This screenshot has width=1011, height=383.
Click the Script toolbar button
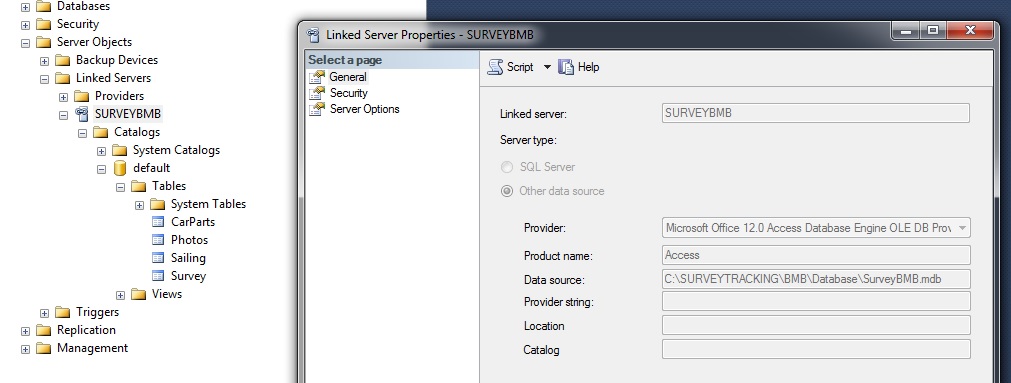coord(511,67)
